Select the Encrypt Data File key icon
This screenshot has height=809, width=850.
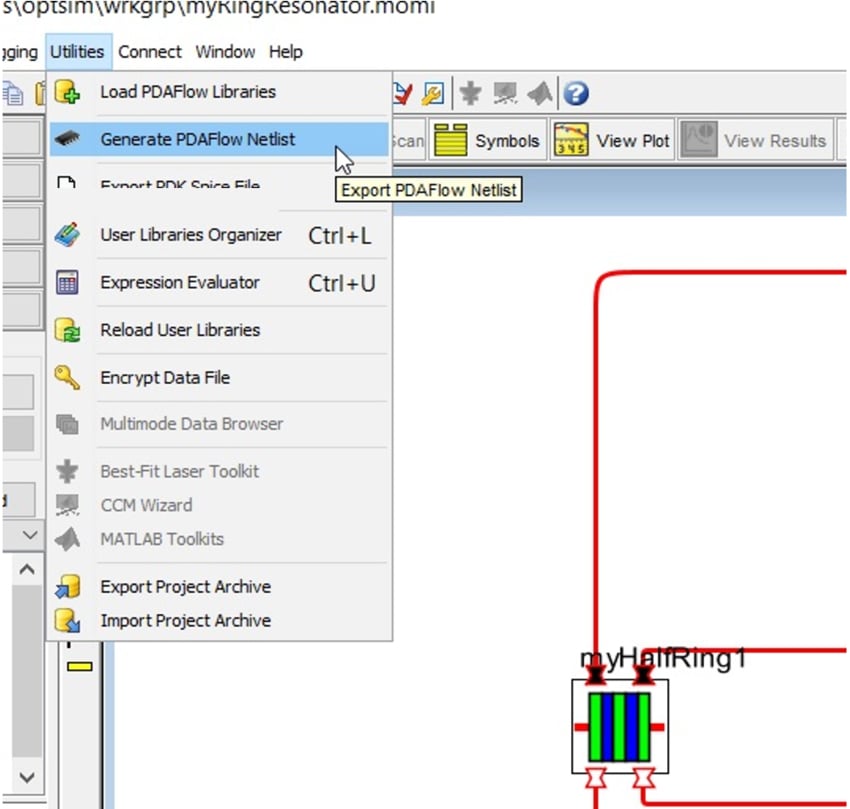[x=69, y=377]
